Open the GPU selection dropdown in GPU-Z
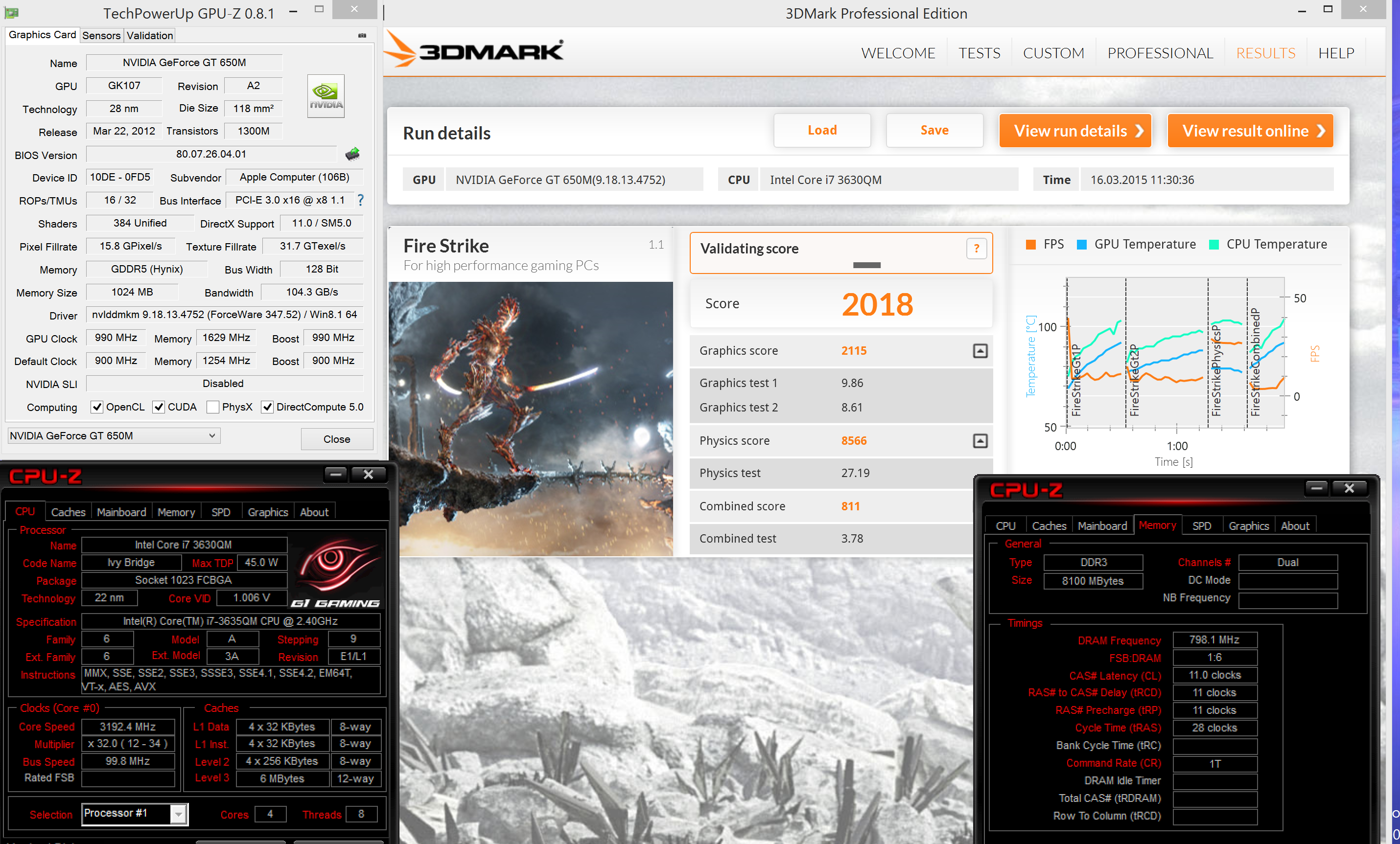1400x844 pixels. click(x=114, y=435)
